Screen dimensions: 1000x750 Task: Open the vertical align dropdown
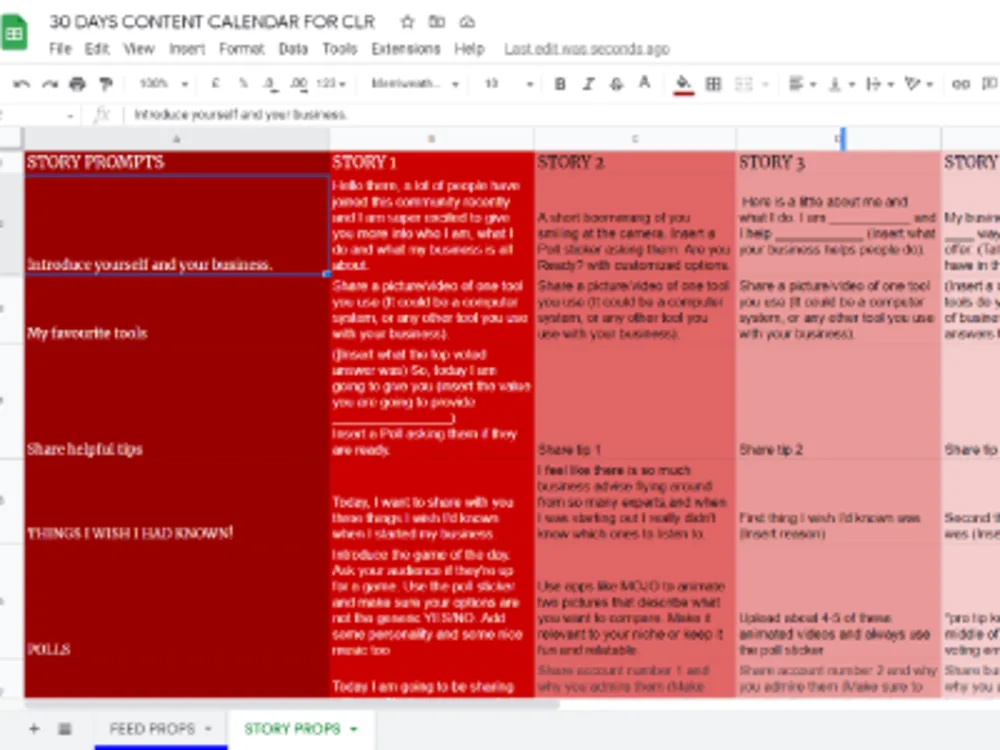(x=841, y=84)
